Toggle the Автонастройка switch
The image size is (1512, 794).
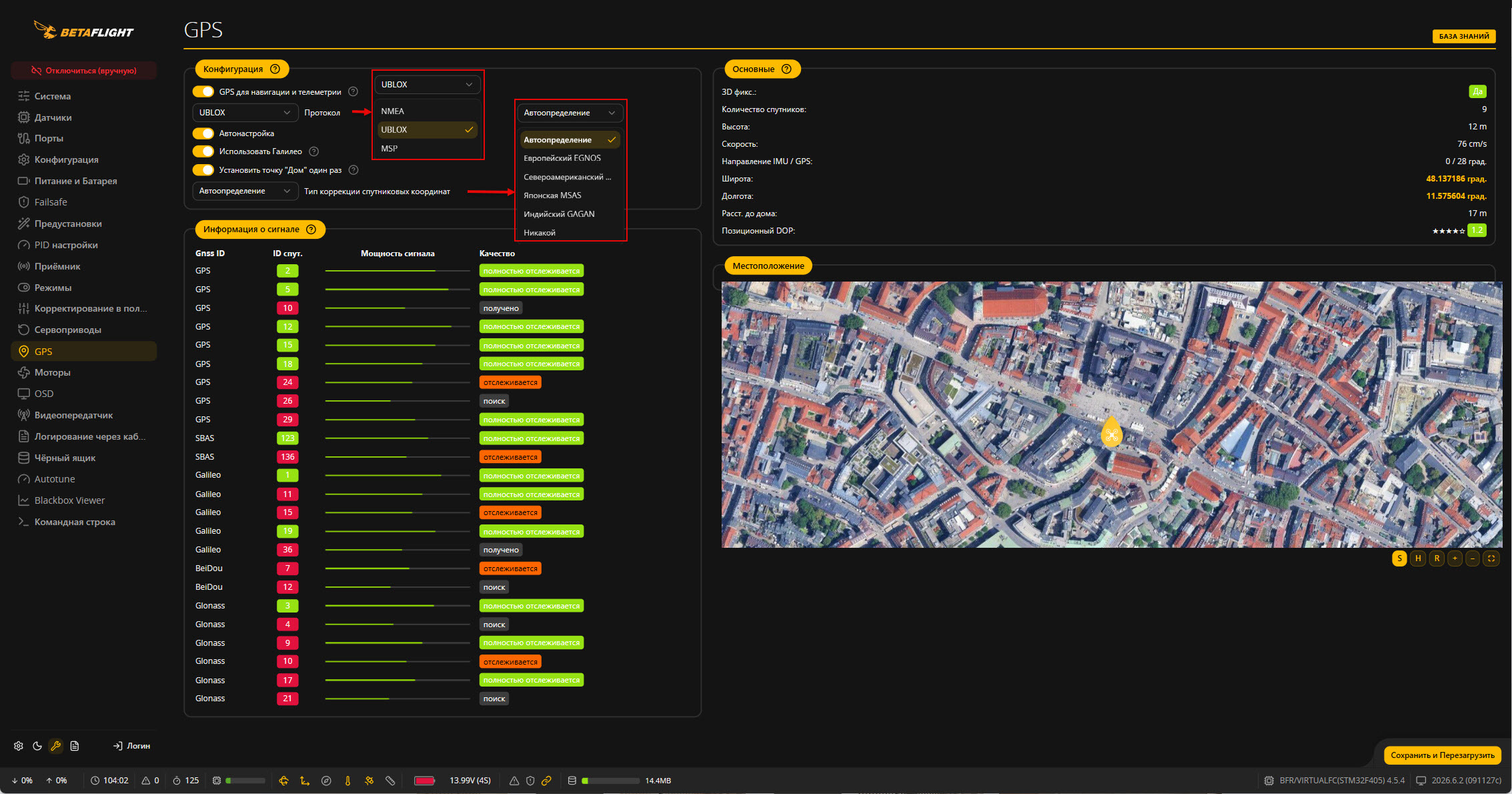coord(203,133)
